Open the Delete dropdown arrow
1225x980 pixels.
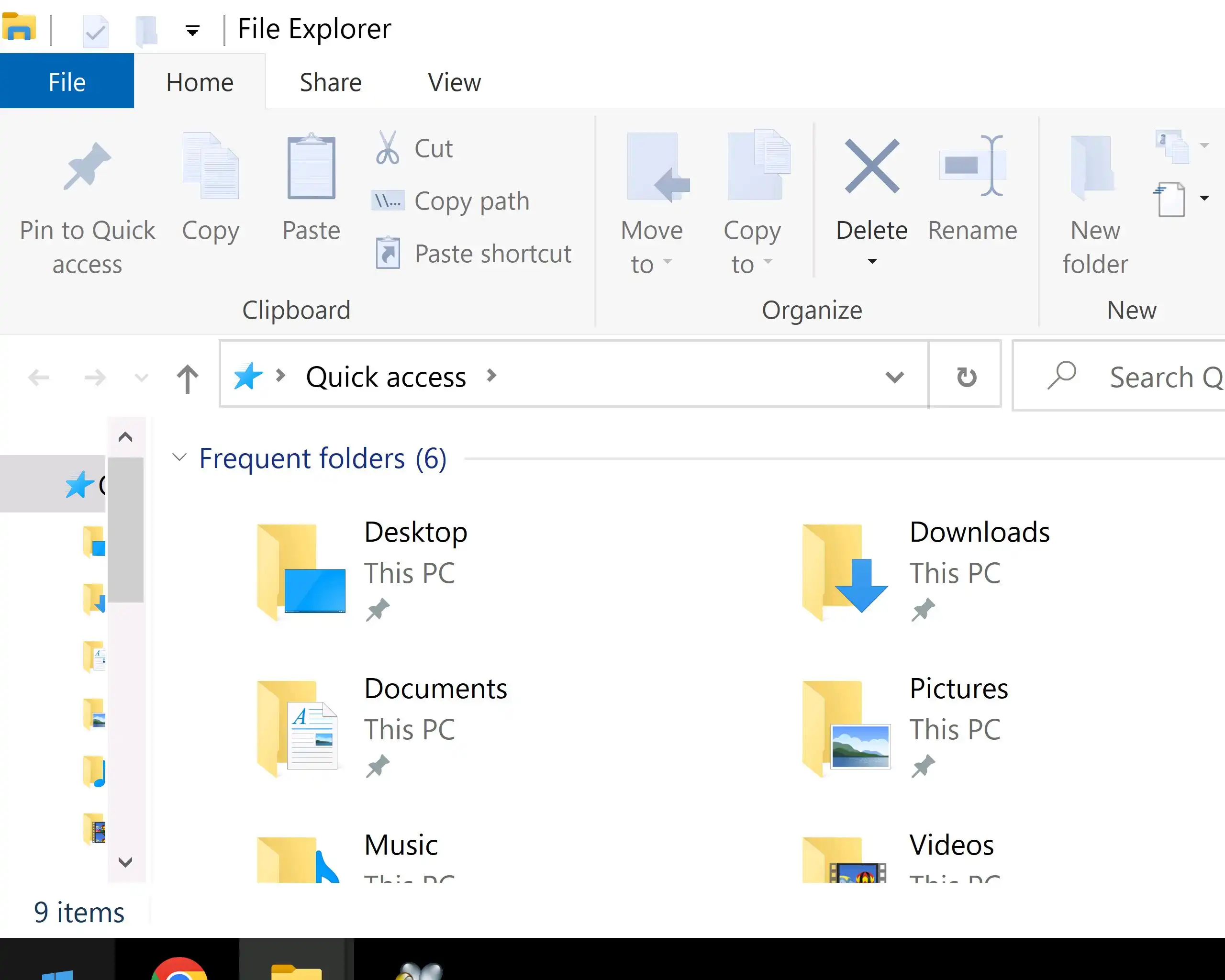[871, 261]
